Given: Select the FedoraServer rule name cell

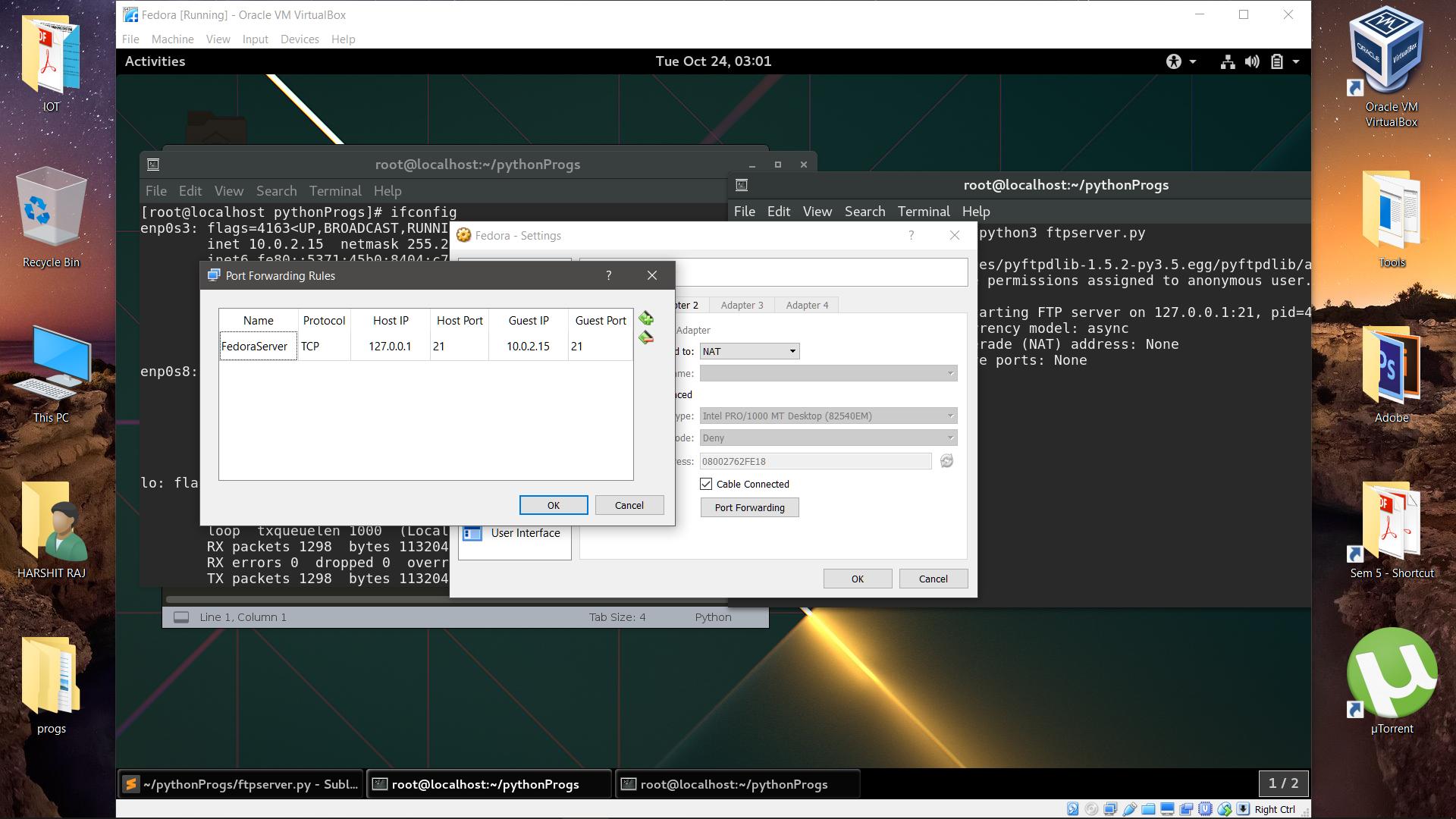Looking at the screenshot, I should 257,347.
